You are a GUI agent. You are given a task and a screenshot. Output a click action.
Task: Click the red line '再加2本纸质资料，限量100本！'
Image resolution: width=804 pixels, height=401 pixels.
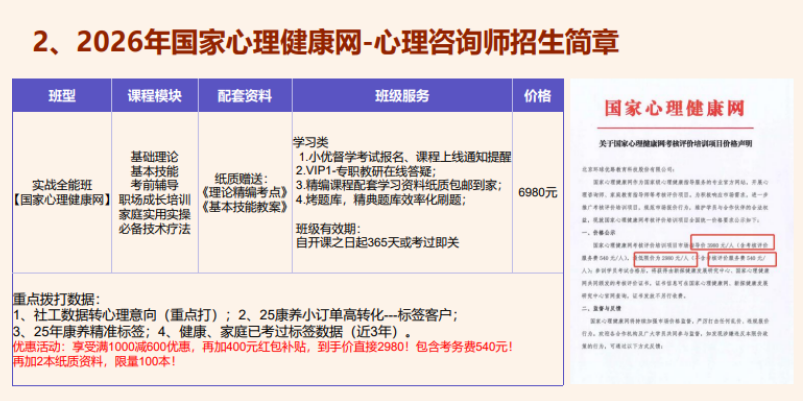[x=95, y=361]
